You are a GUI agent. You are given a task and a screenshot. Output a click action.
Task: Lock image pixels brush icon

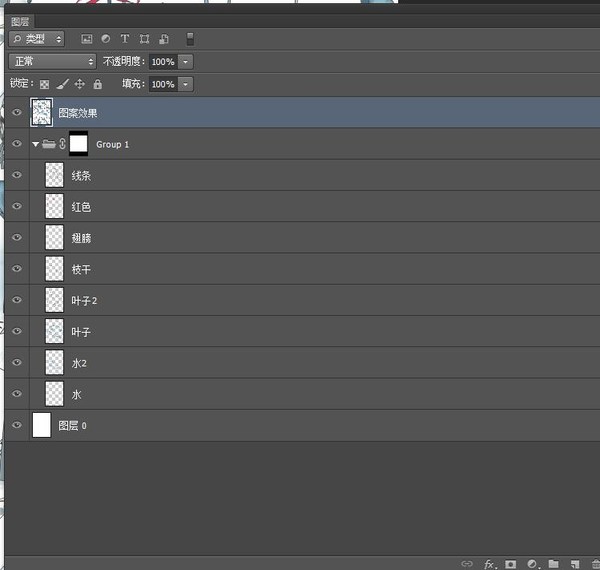point(63,84)
